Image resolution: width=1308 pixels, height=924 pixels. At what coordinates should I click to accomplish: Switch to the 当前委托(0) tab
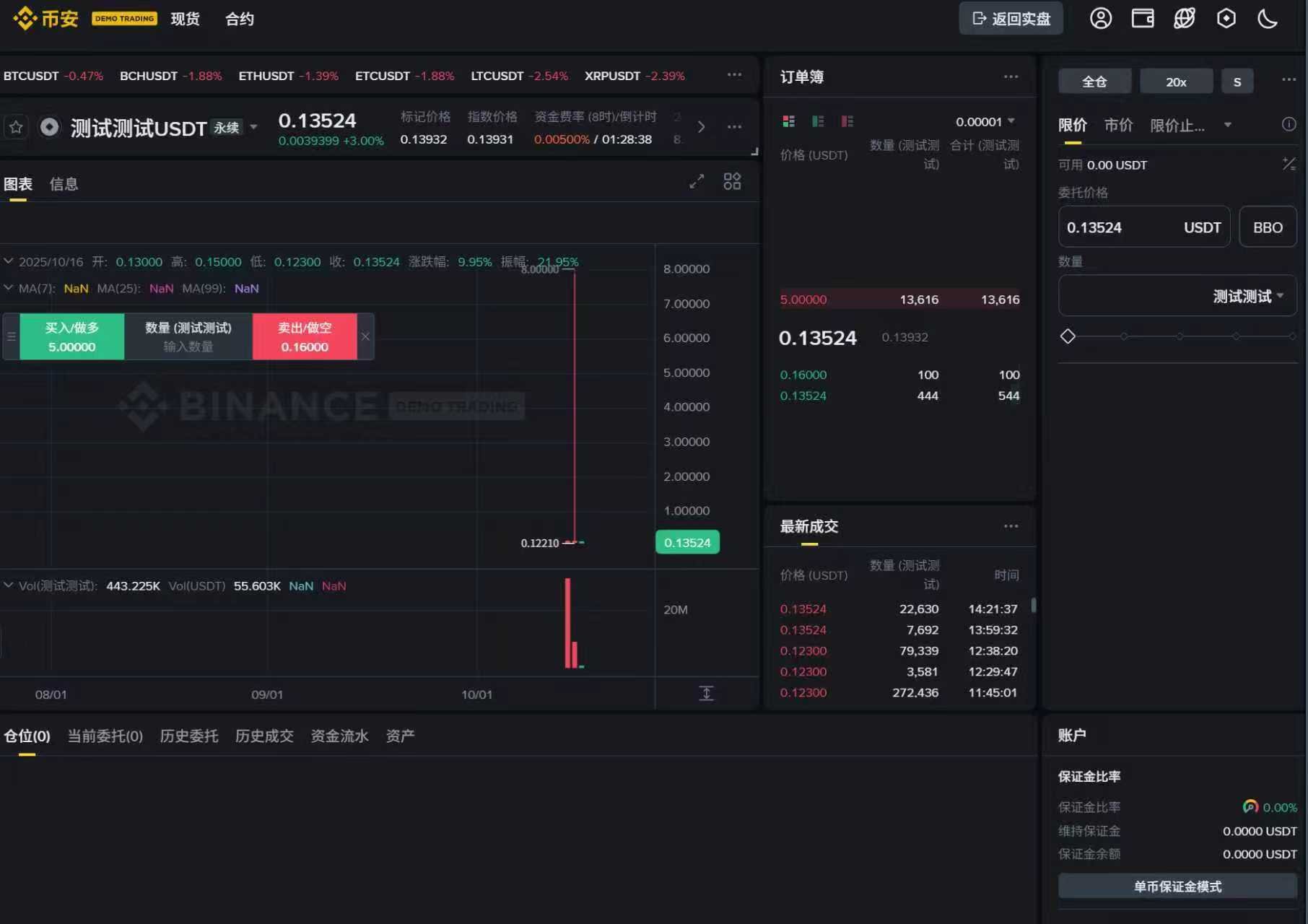[x=105, y=736]
